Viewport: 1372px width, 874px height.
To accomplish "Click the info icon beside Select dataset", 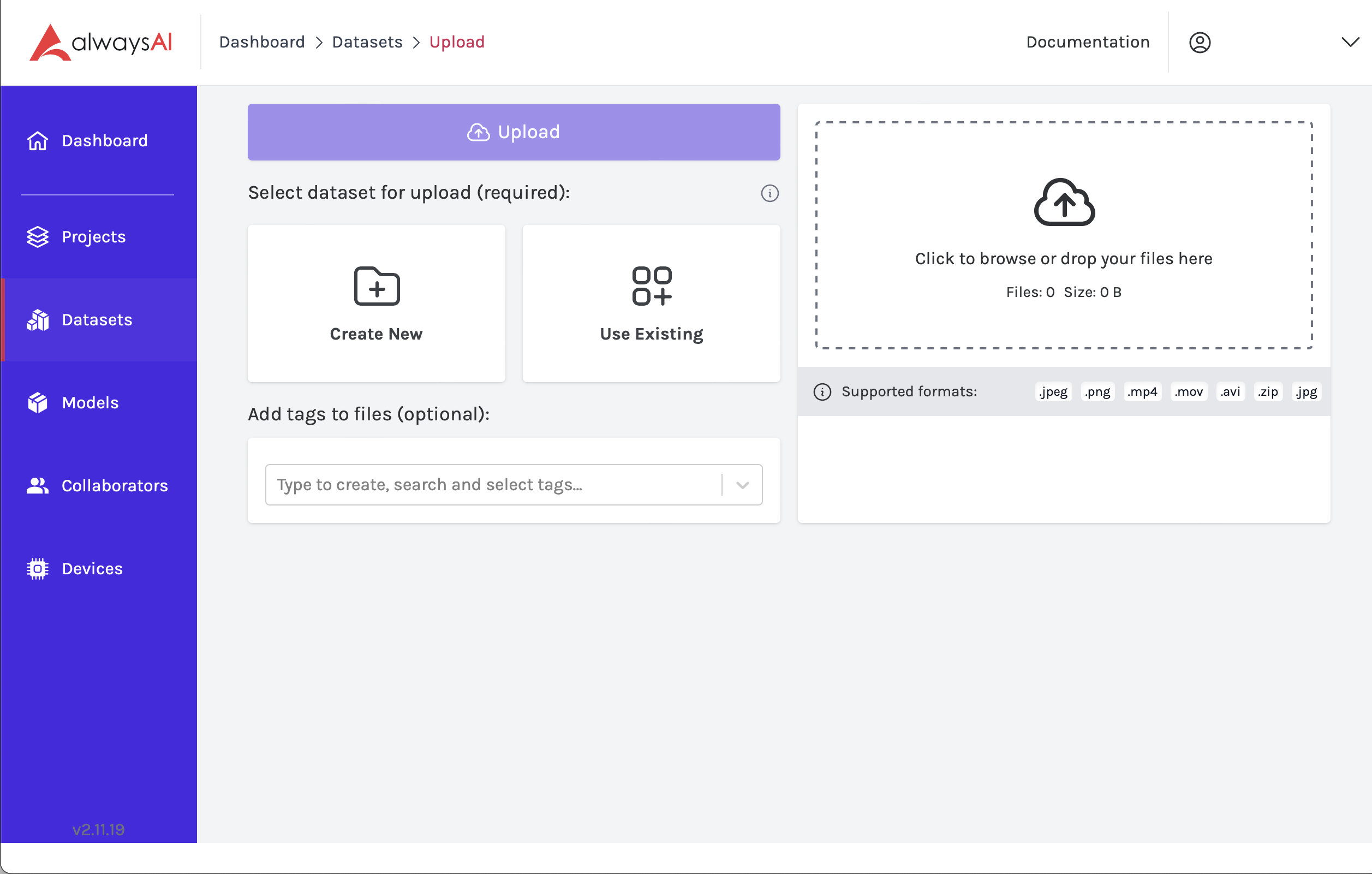I will pyautogui.click(x=769, y=193).
